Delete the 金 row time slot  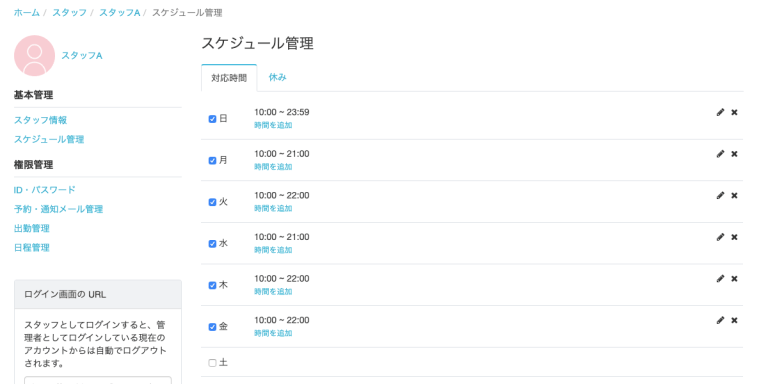734,320
